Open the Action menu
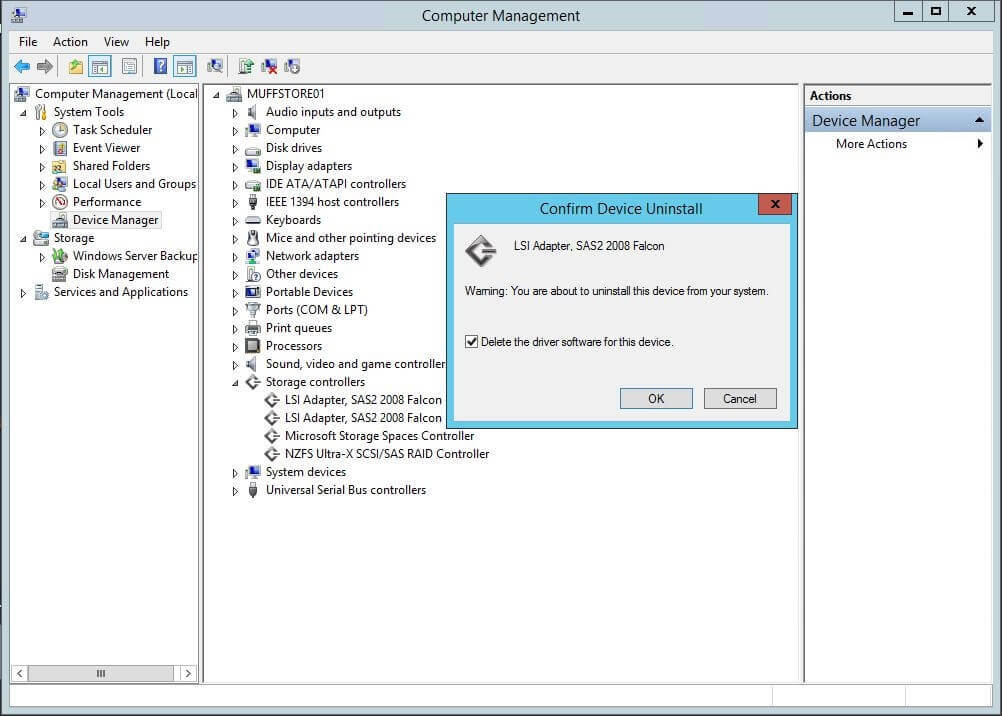 [70, 42]
